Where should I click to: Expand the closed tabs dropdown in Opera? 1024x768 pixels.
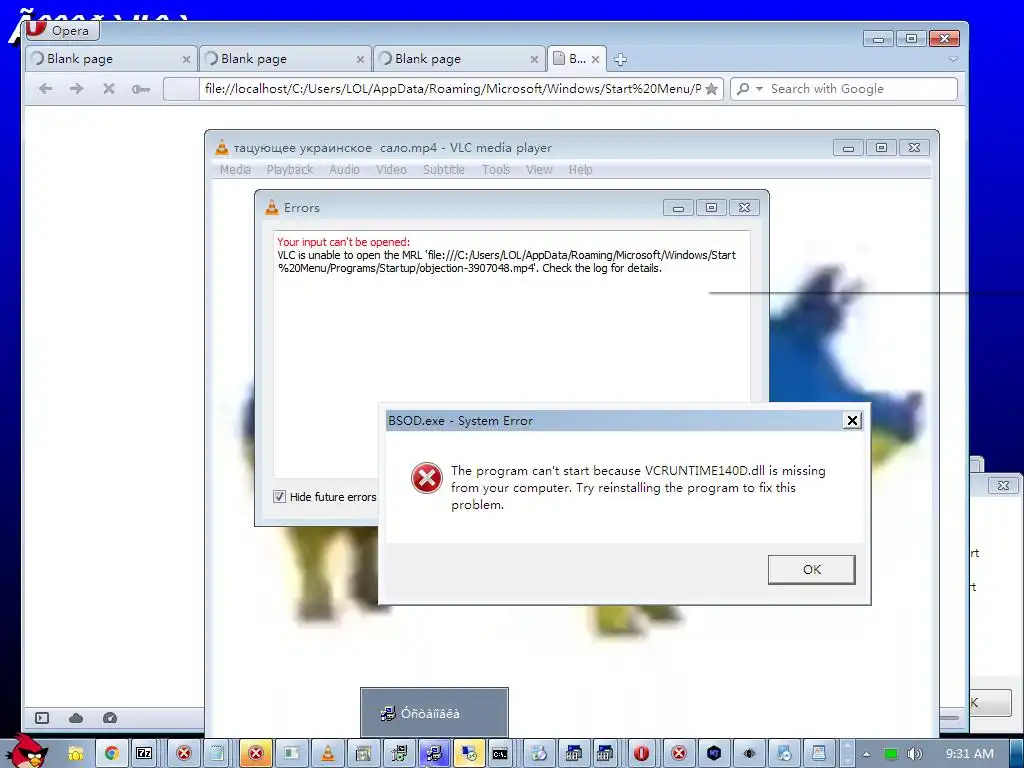[x=953, y=59]
